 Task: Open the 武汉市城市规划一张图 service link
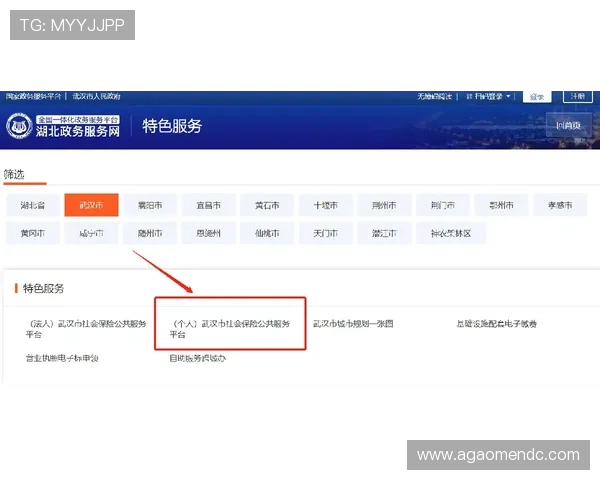click(x=353, y=324)
